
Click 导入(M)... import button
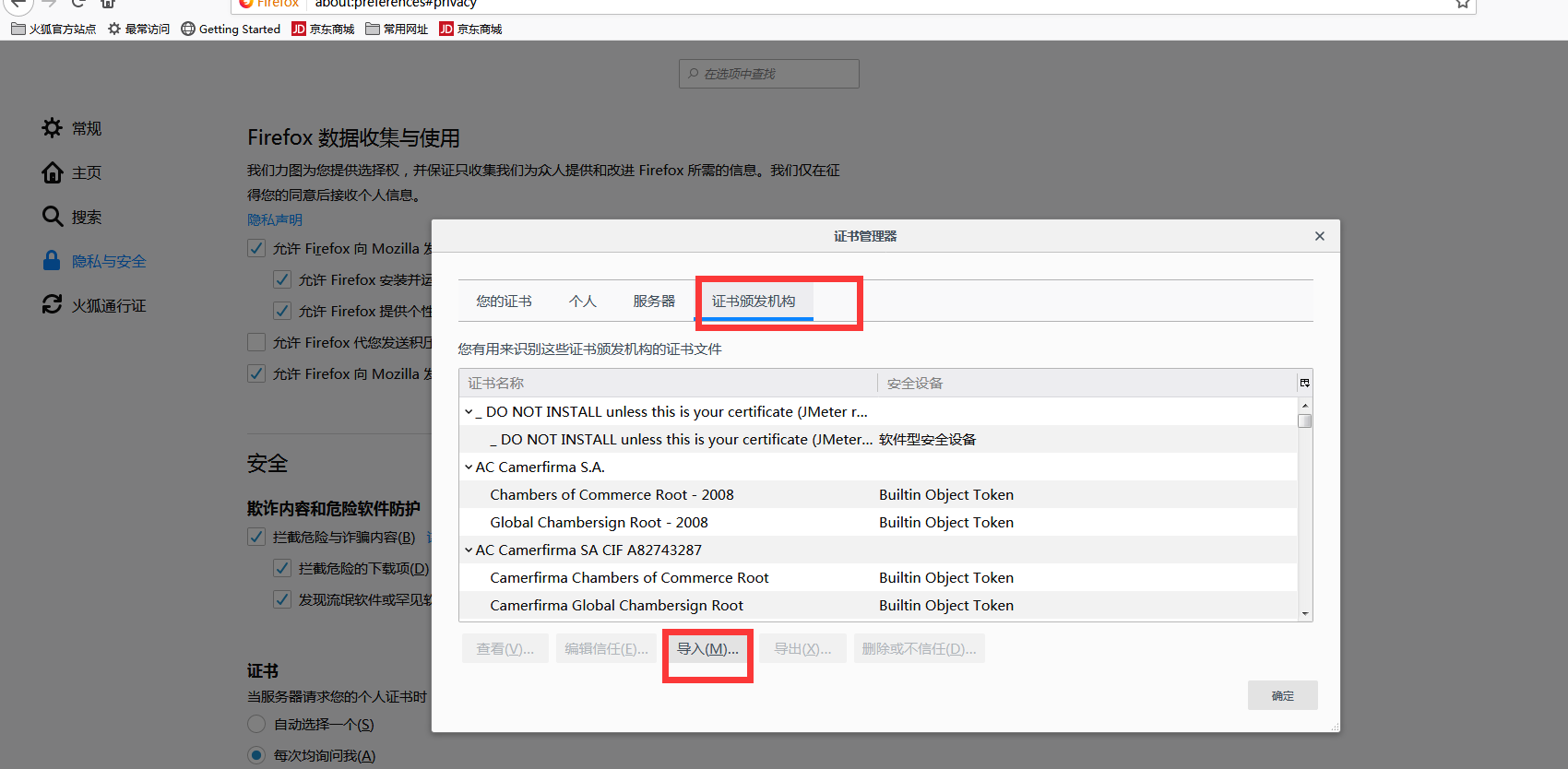click(x=707, y=649)
